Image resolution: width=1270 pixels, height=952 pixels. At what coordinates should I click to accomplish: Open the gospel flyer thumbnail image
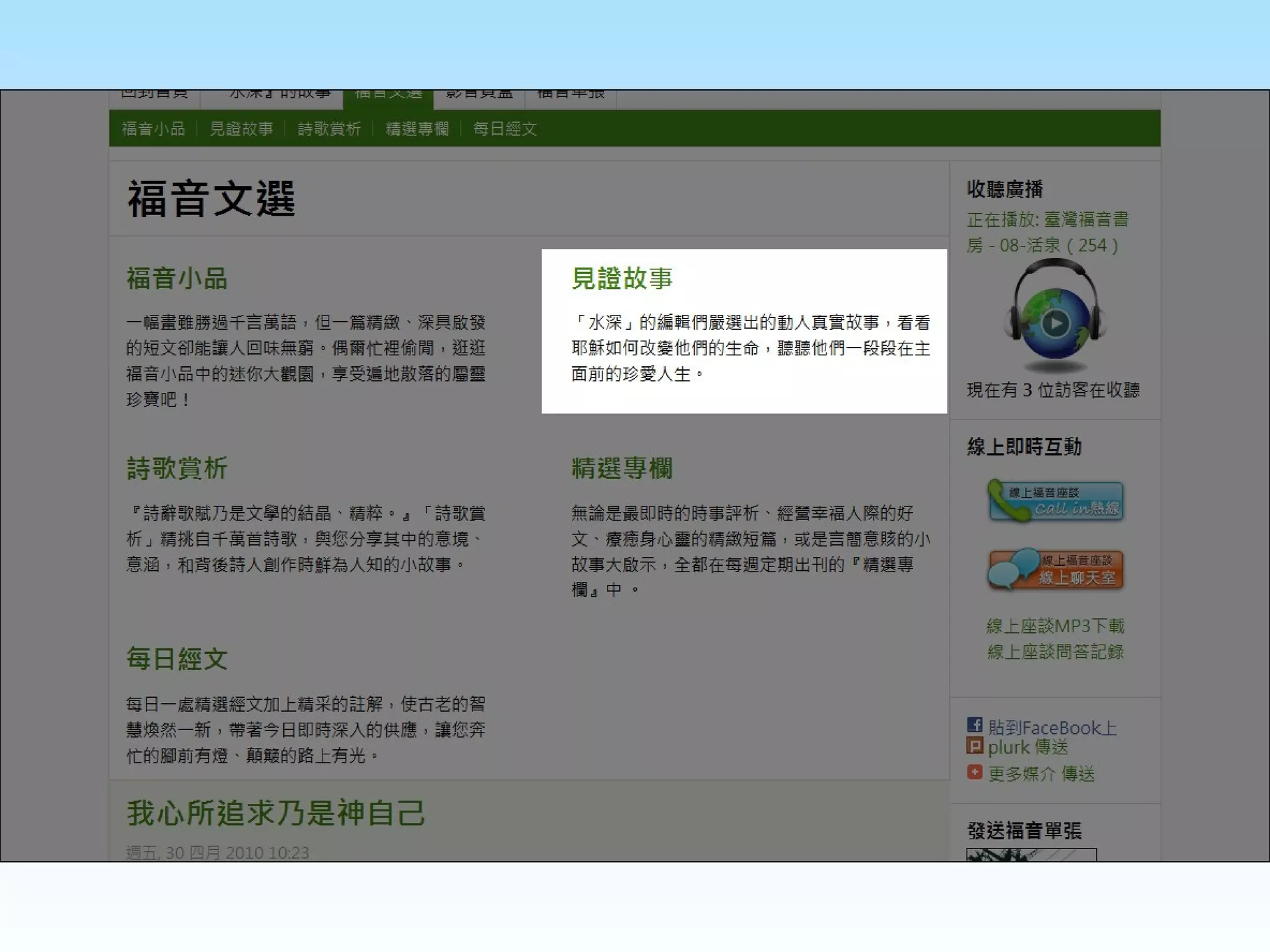point(1031,855)
